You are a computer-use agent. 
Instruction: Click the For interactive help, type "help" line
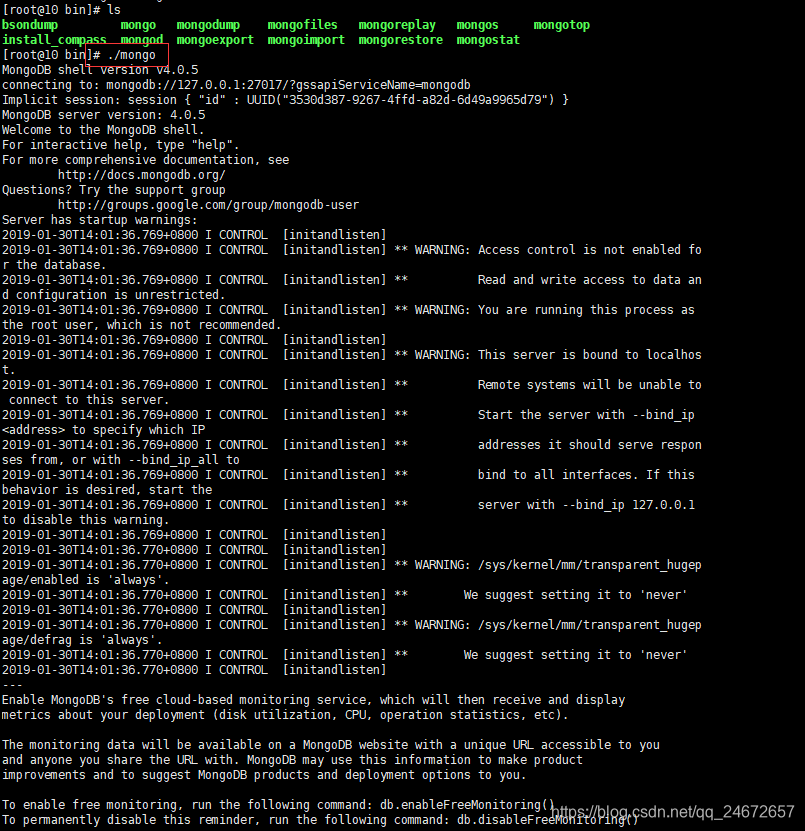[x=120, y=145]
